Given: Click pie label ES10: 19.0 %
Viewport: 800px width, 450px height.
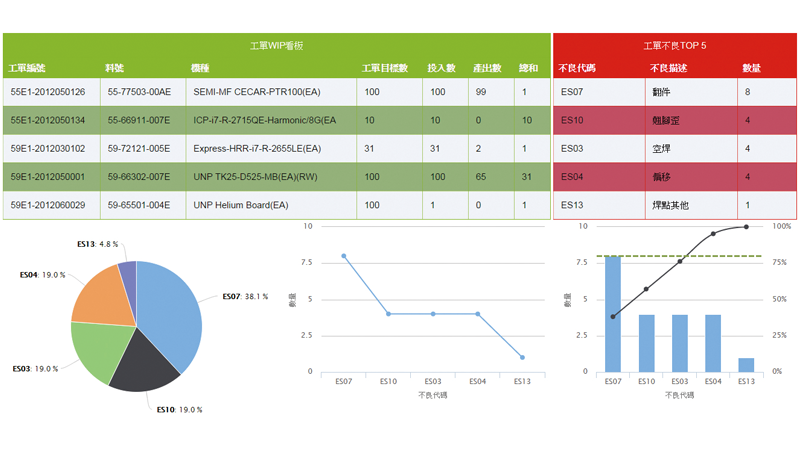Looking at the screenshot, I should point(180,410).
